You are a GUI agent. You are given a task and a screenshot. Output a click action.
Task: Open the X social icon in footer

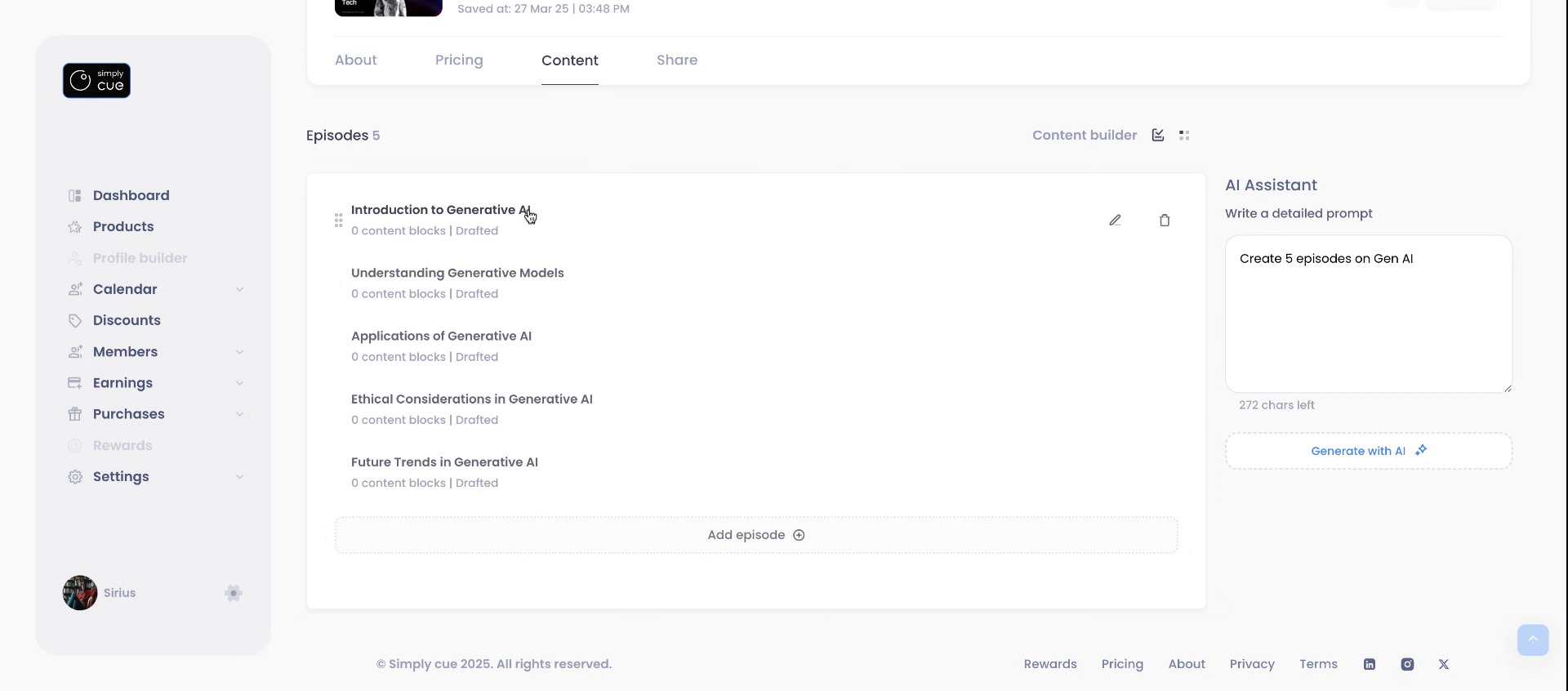tap(1444, 664)
